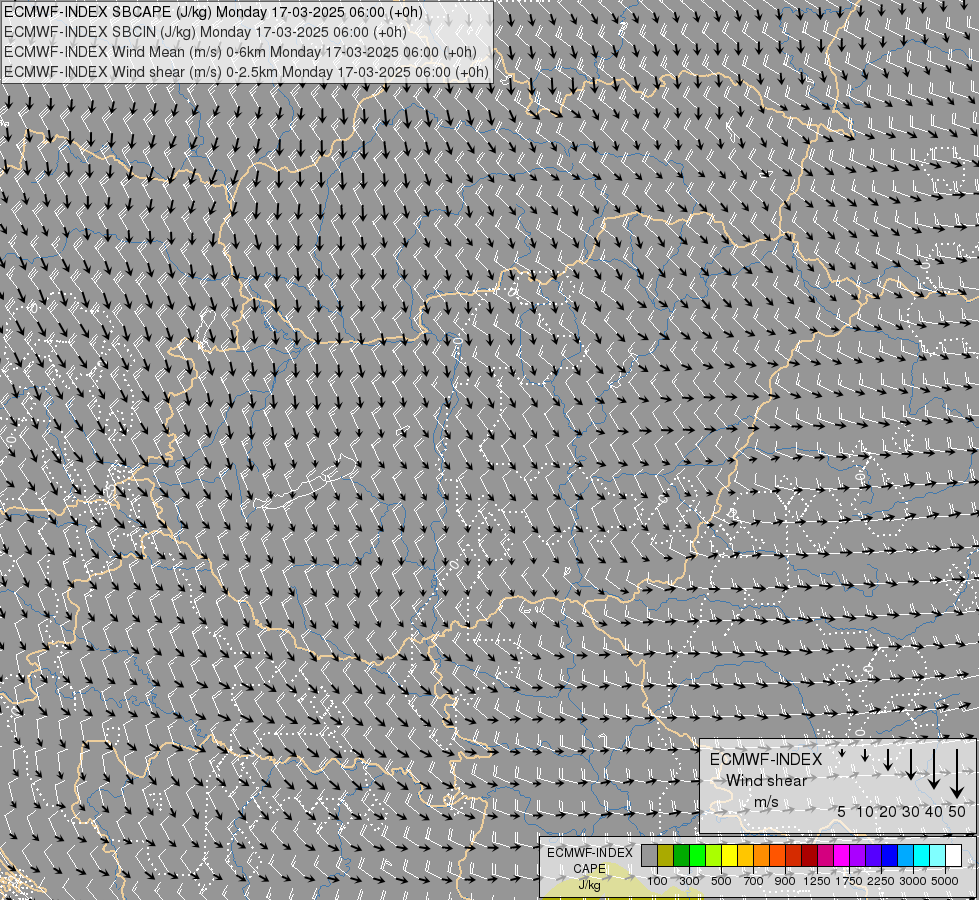Click the SBCIN title line at top
This screenshot has width=979, height=900.
(x=205, y=32)
